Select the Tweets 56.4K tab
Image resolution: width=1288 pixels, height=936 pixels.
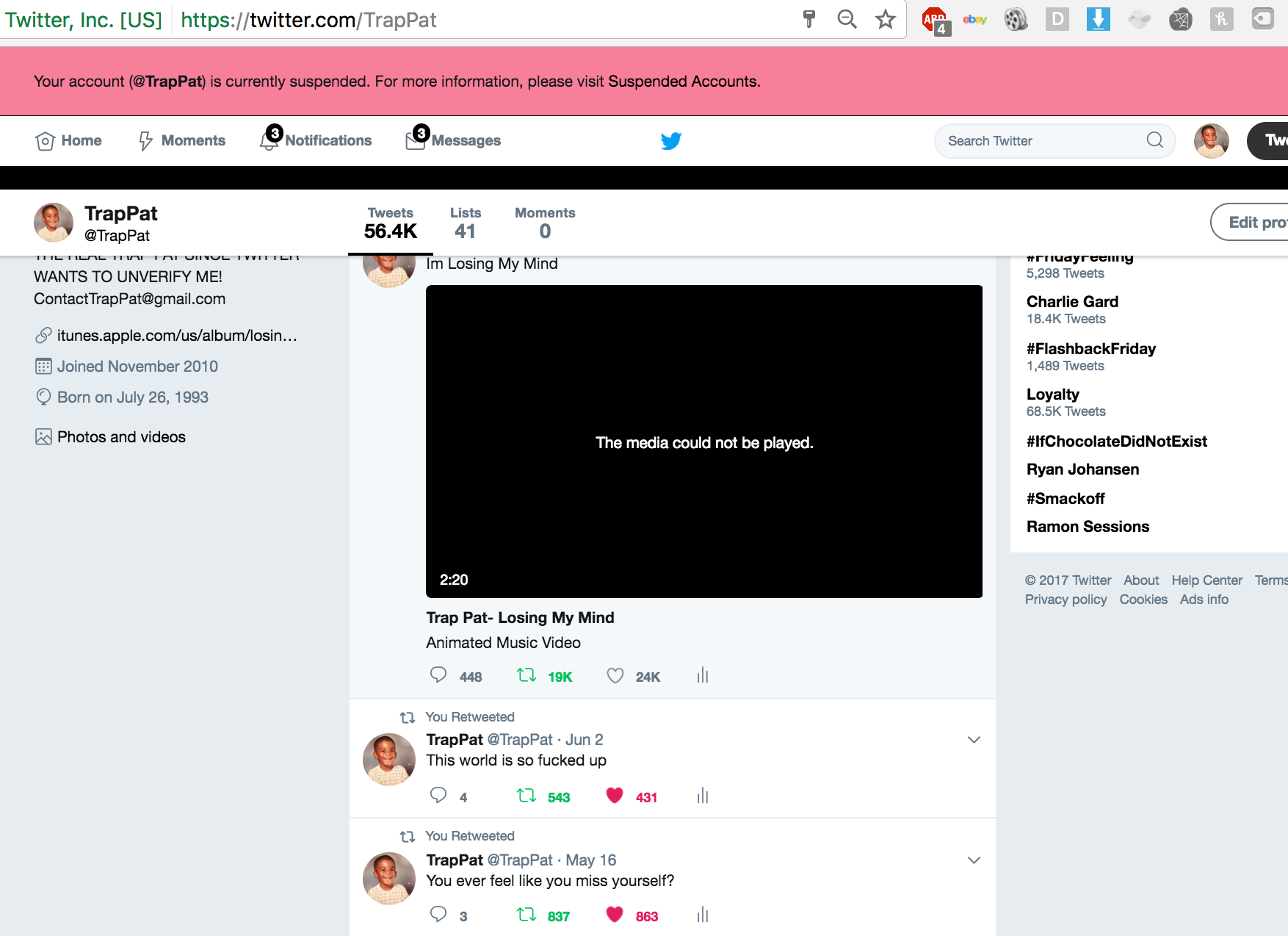click(x=391, y=223)
